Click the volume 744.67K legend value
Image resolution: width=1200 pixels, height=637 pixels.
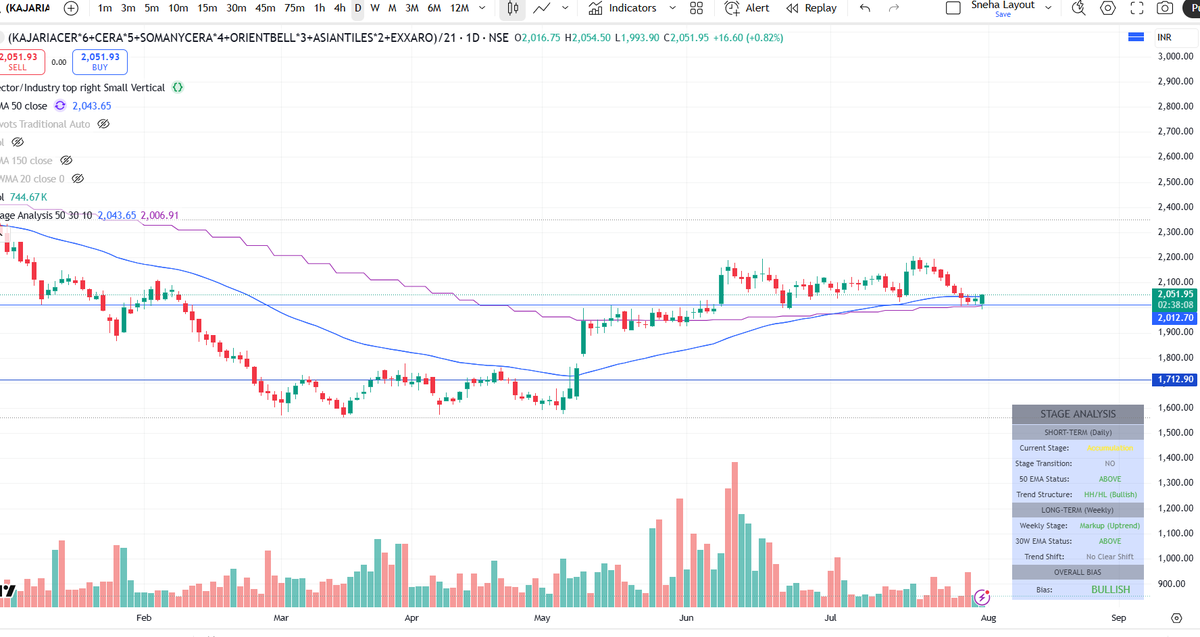[30, 197]
